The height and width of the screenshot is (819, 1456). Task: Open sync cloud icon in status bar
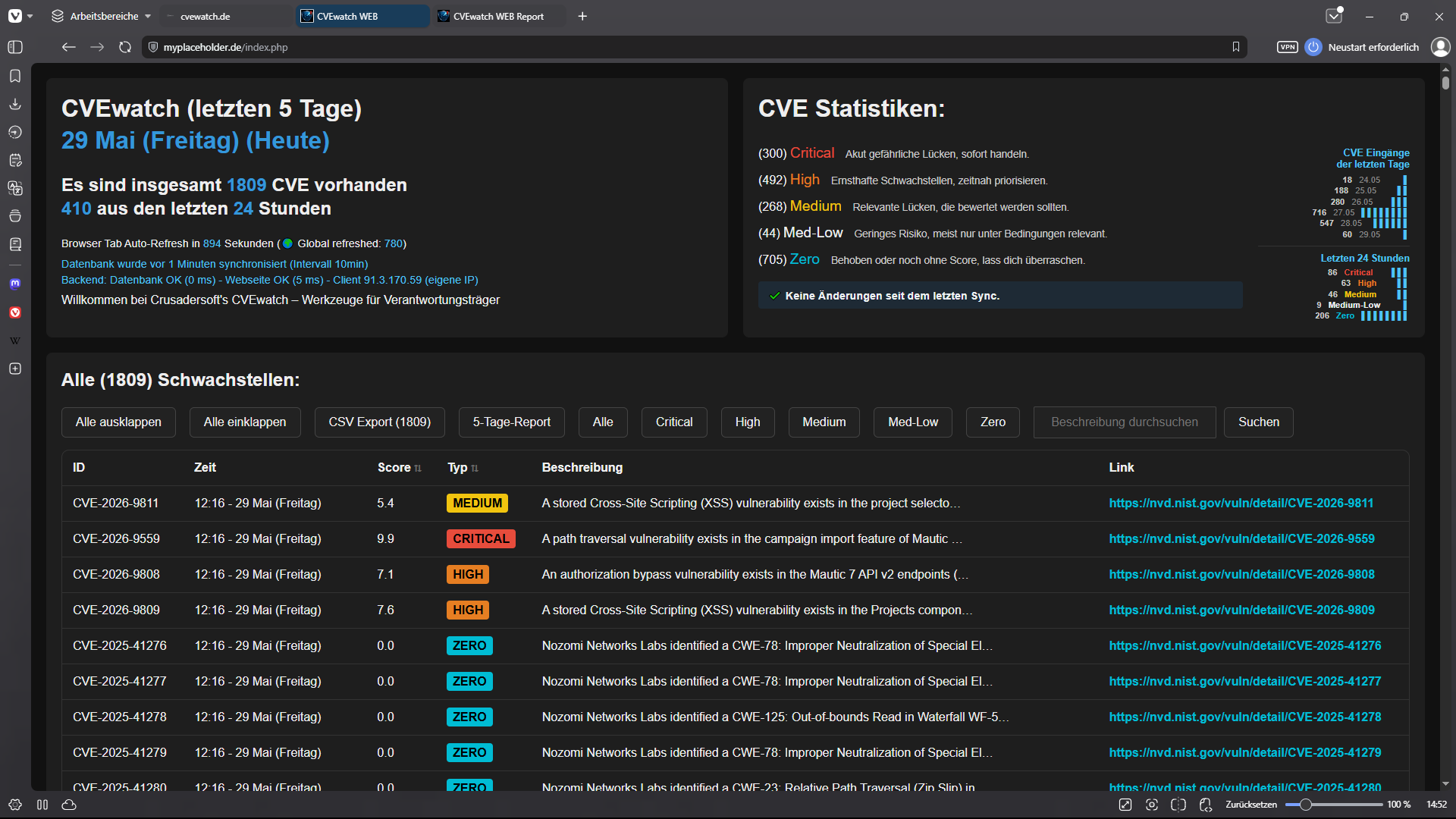(69, 805)
